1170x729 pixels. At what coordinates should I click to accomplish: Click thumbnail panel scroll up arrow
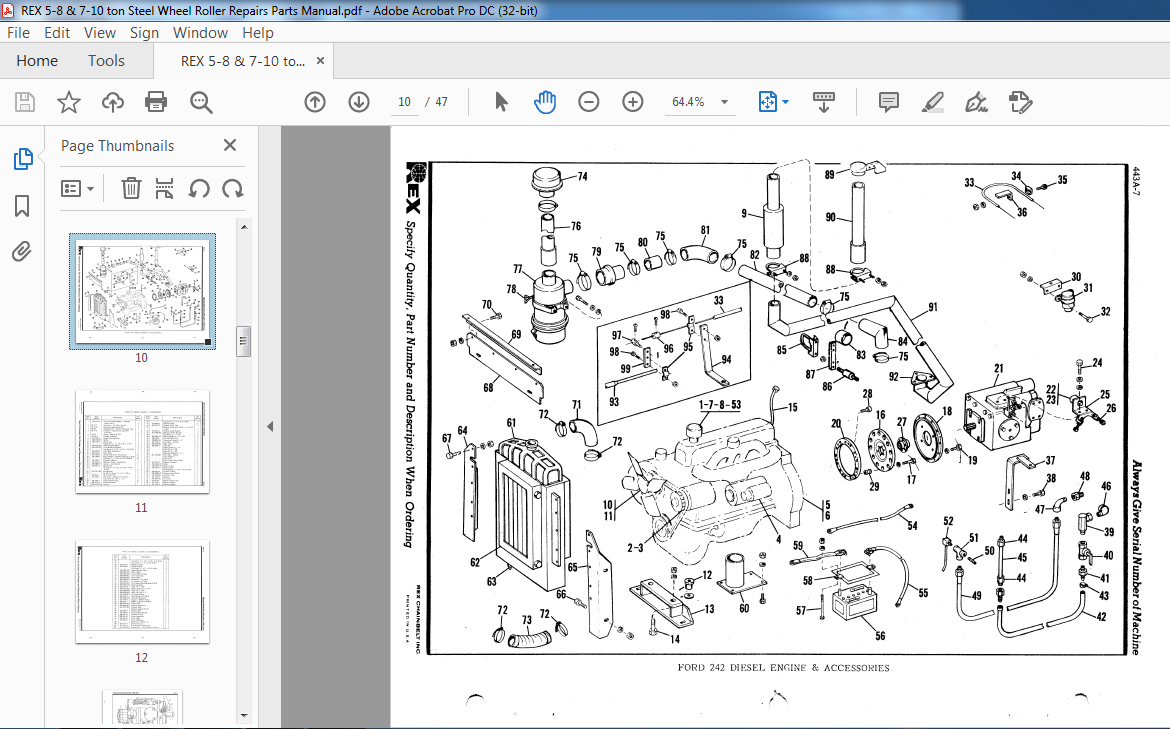tap(244, 226)
